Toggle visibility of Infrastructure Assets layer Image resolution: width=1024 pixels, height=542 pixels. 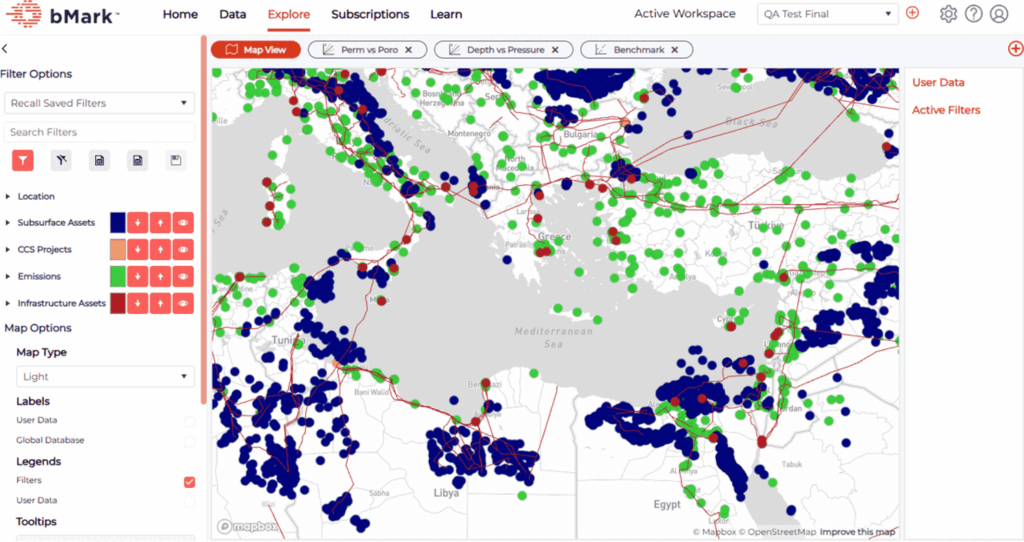pos(184,303)
